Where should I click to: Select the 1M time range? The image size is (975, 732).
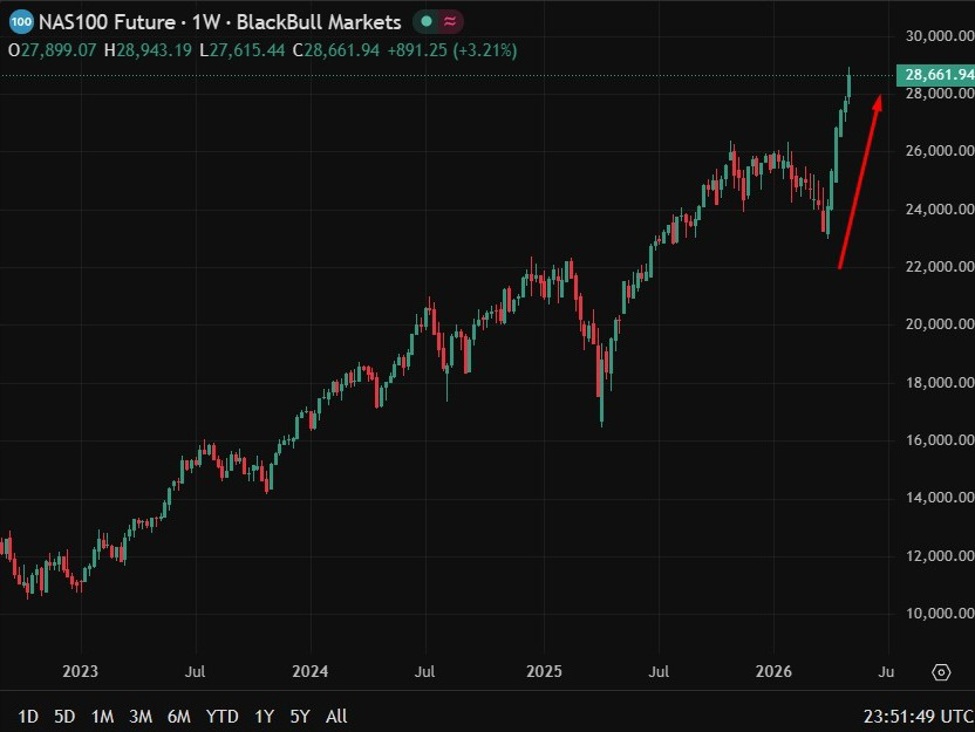pos(102,716)
